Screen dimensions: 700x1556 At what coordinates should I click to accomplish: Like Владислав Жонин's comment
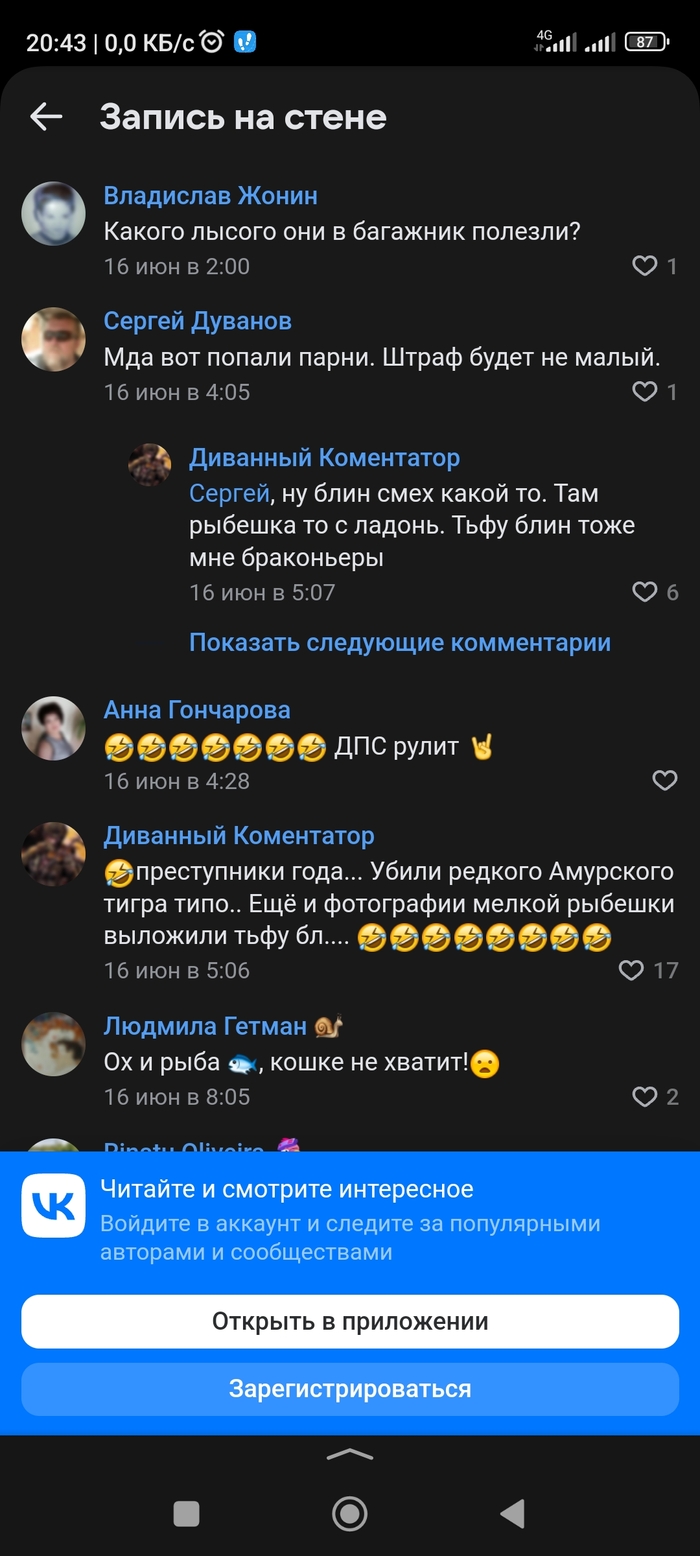[x=644, y=266]
